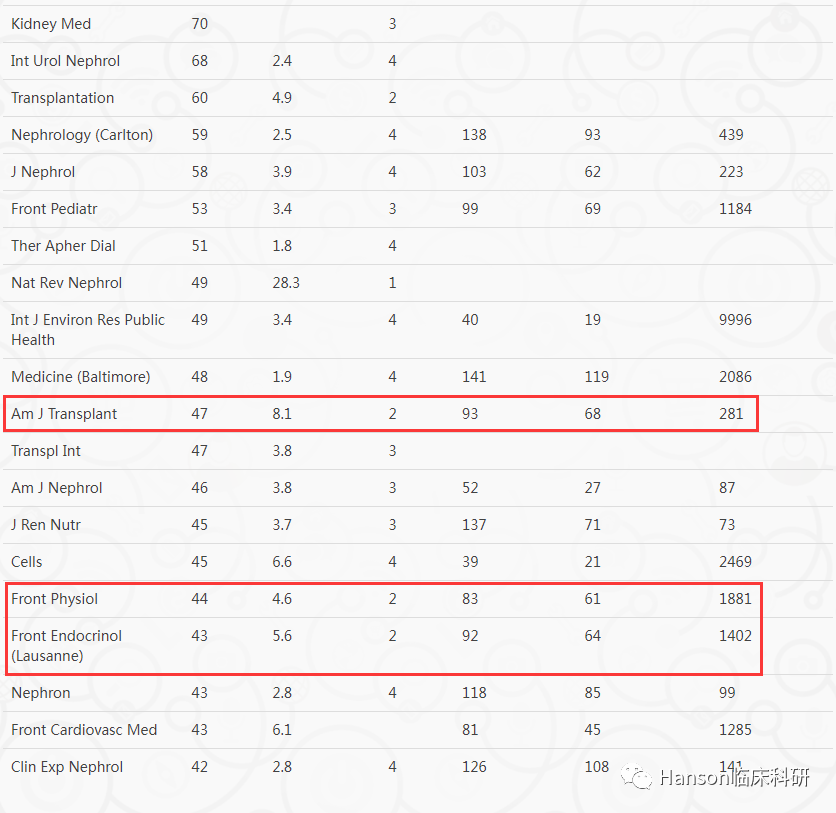Click Clin Exp Nephrol journal name

tap(67, 767)
